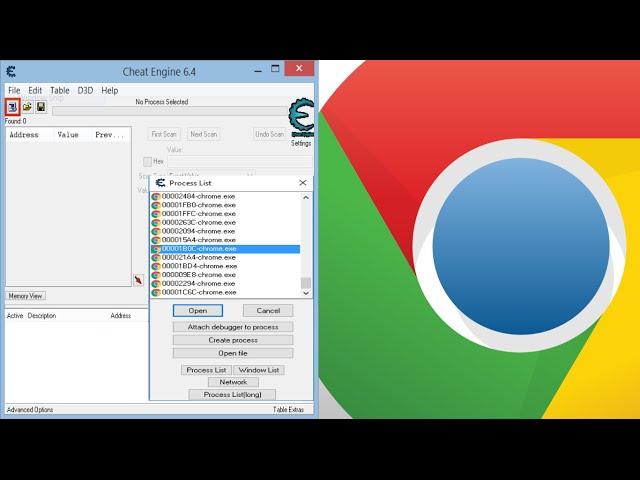Open Table Extras at the bottom
This screenshot has height=480, width=640.
coord(288,409)
